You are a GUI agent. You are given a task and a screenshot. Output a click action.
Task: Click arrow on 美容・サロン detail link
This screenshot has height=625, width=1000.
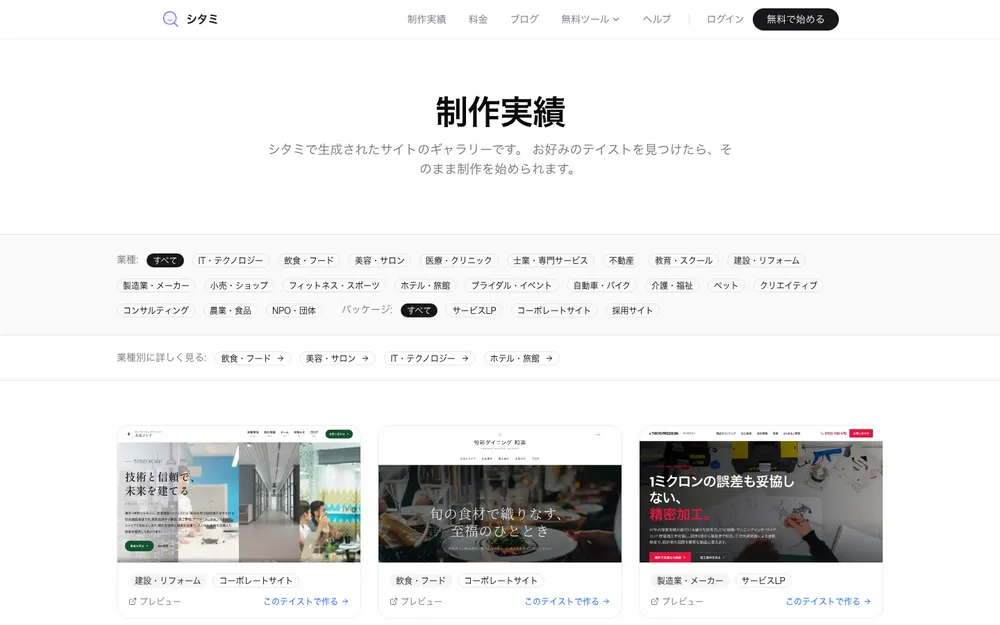pyautogui.click(x=365, y=358)
